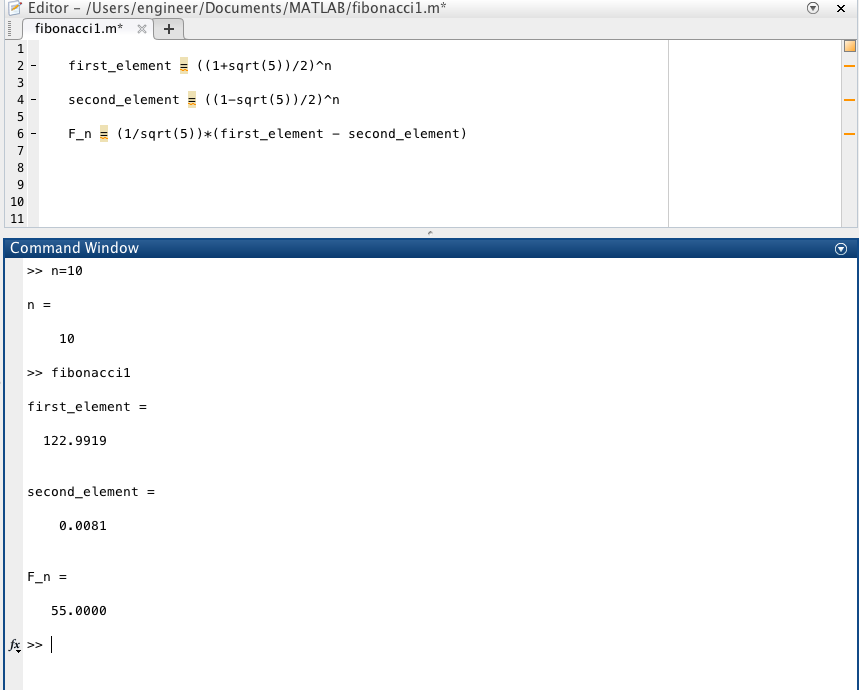This screenshot has height=690, width=859.
Task: Create a new file with the plus button
Action: (x=168, y=29)
